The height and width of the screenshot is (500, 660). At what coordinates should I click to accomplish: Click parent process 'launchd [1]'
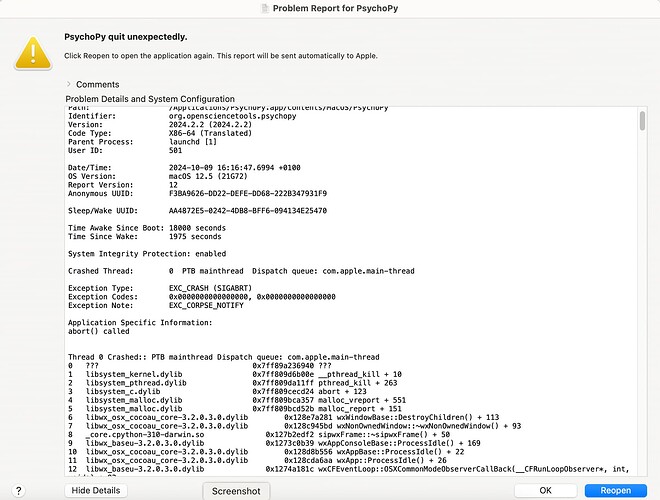[x=193, y=142]
